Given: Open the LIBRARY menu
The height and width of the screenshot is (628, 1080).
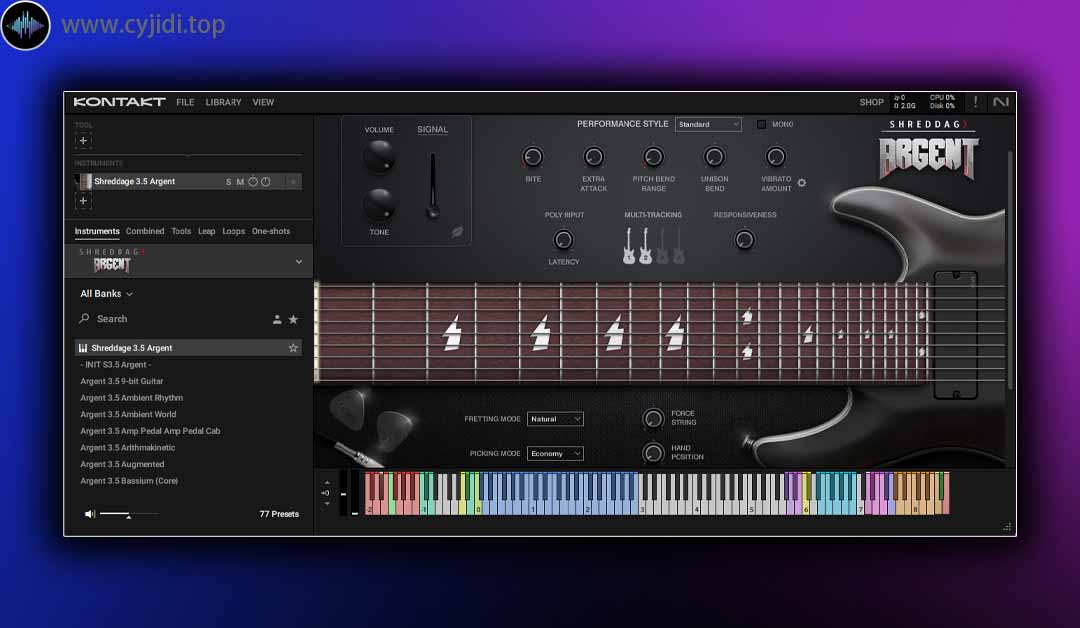Looking at the screenshot, I should pyautogui.click(x=223, y=102).
